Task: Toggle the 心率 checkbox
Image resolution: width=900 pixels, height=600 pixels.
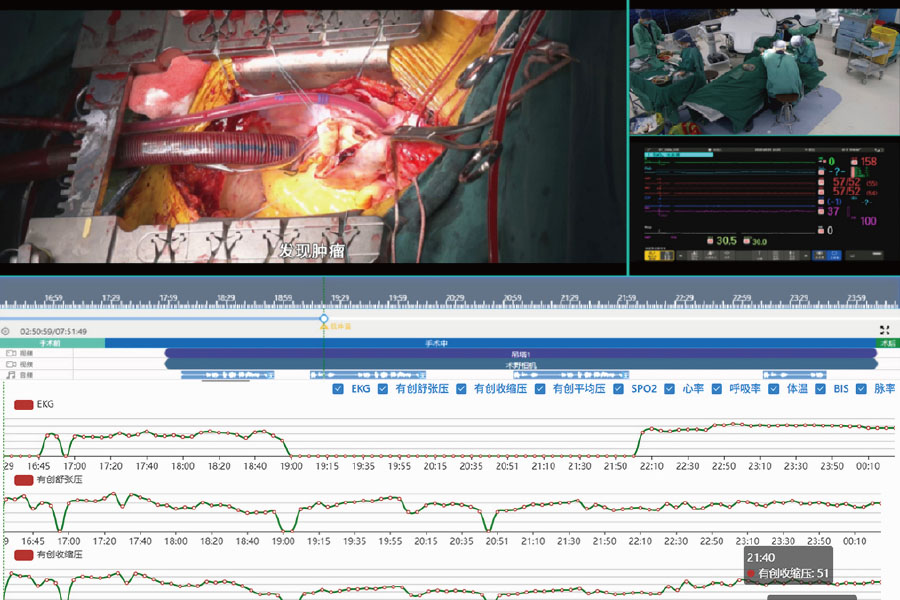Action: [x=669, y=389]
